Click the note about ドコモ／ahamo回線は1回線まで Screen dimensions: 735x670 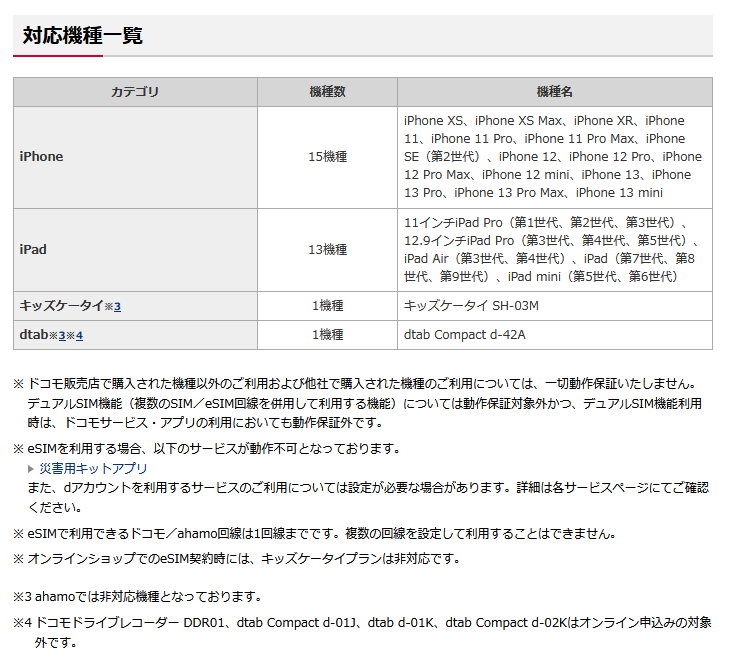(315, 534)
